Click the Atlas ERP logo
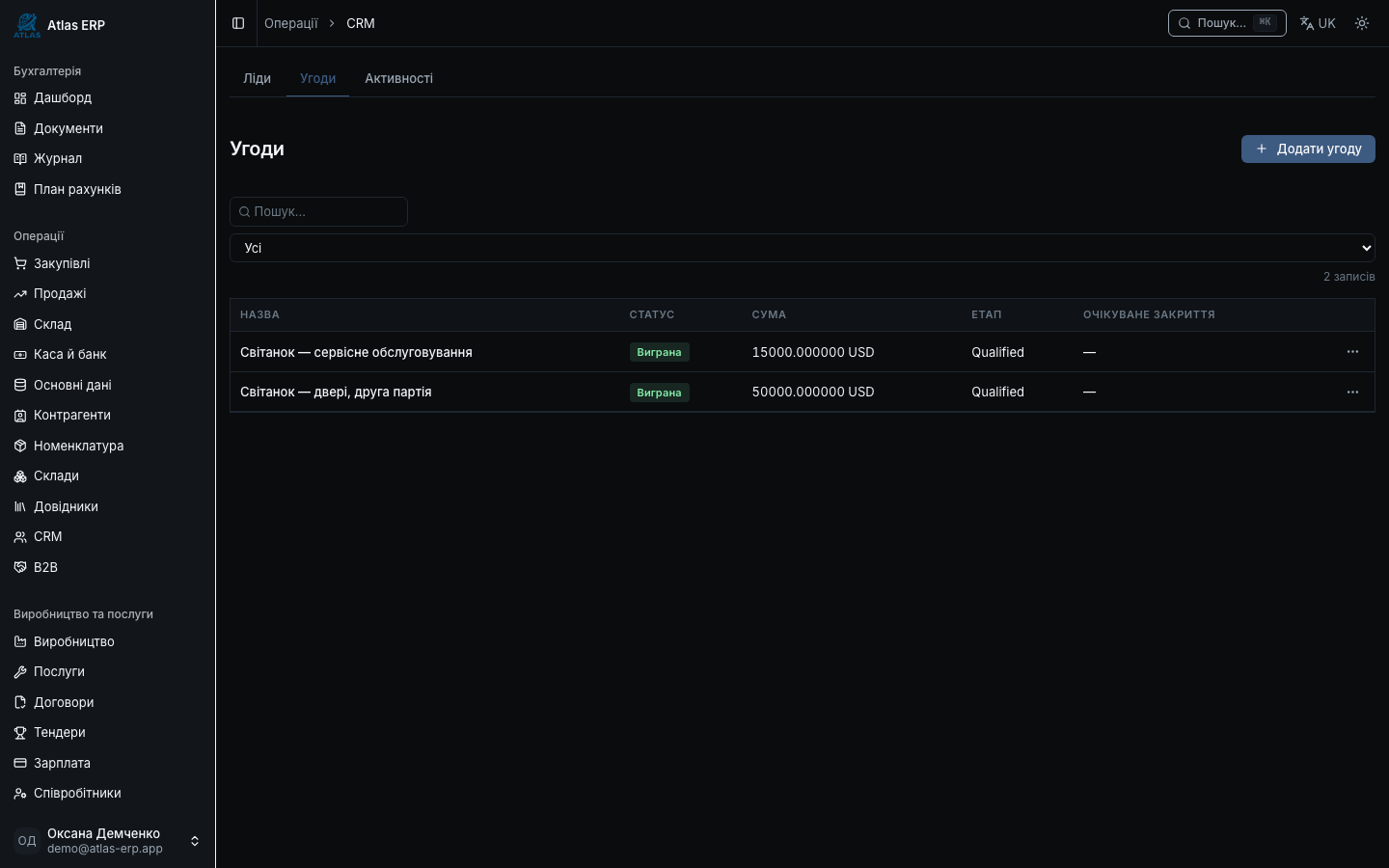1389x868 pixels. 27,25
